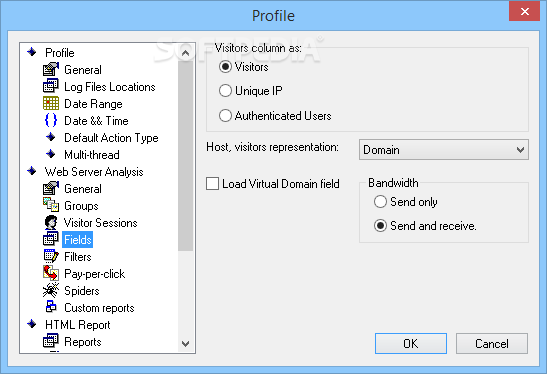This screenshot has height=374, width=547.
Task: Choose the Authenticated Users radio option
Action: pos(225,115)
